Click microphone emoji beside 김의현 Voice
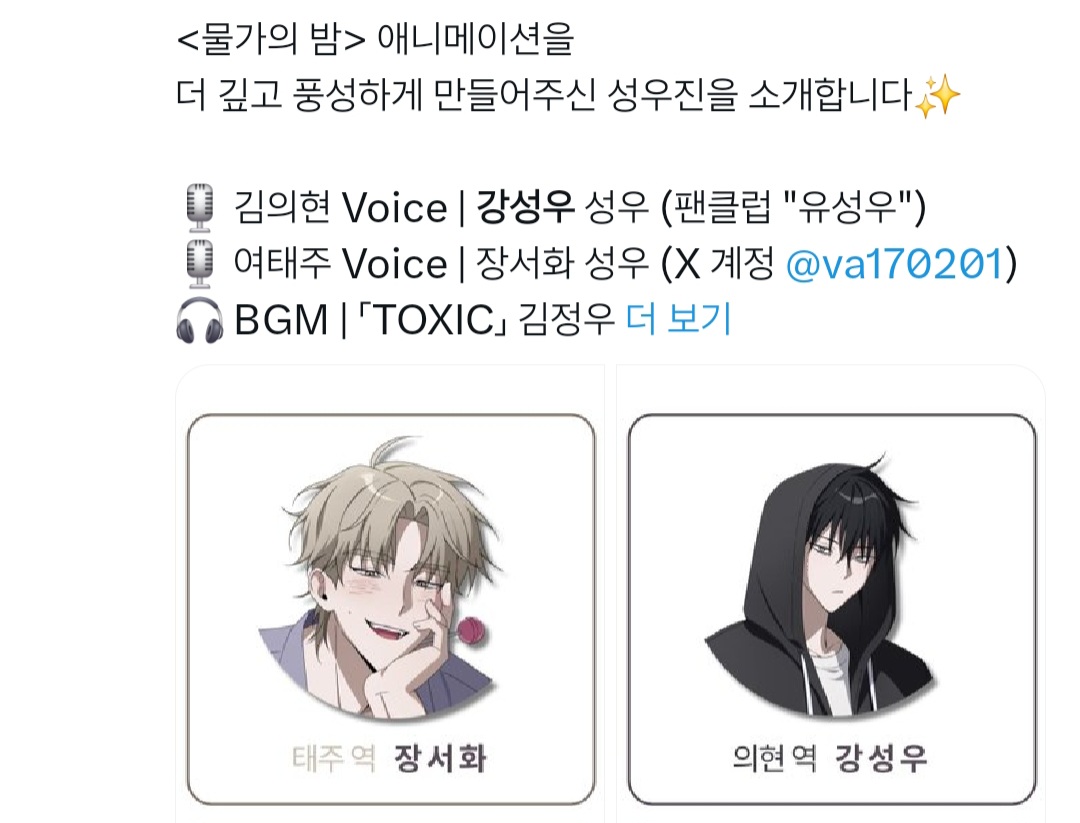 tap(200, 207)
